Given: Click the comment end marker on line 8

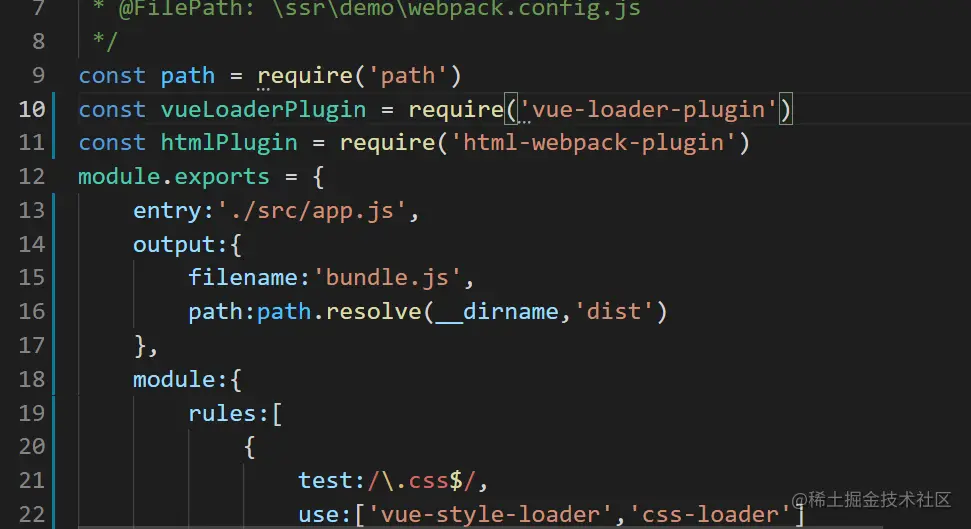Looking at the screenshot, I should pyautogui.click(x=105, y=42).
